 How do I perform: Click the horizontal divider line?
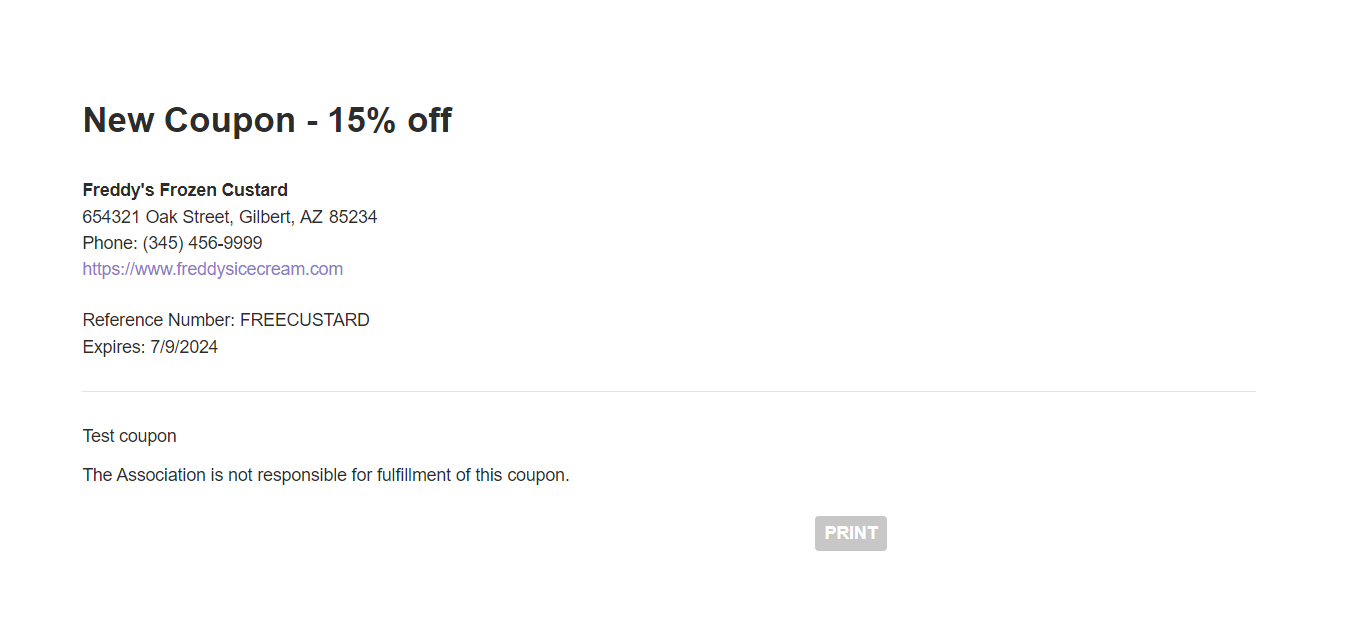click(669, 391)
